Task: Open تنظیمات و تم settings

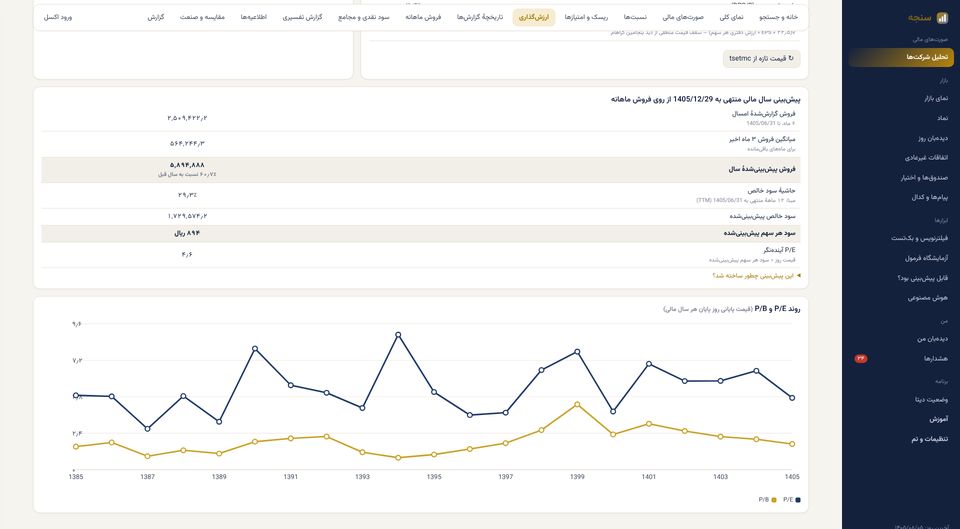Action: click(x=901, y=439)
